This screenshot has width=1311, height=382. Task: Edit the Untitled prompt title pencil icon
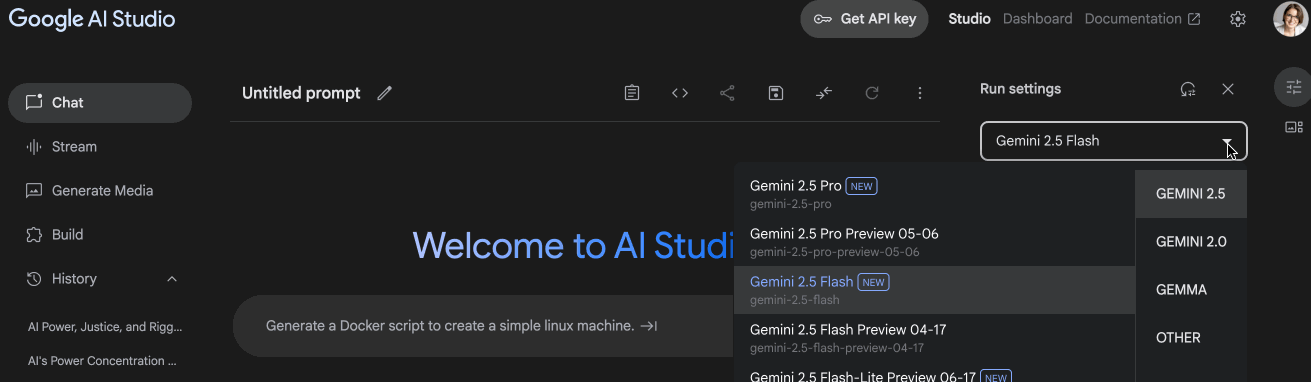385,93
